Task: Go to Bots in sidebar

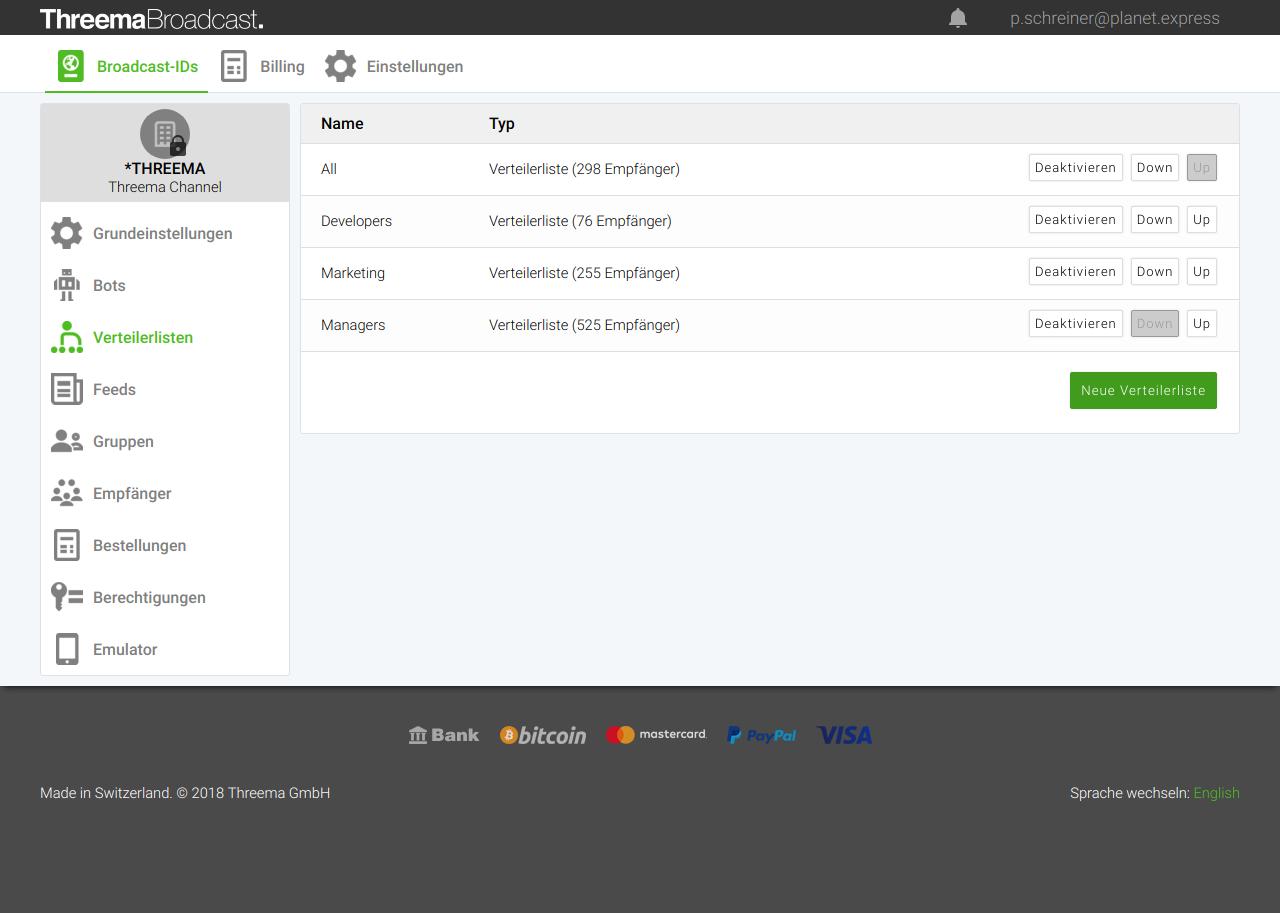Action: [x=165, y=285]
